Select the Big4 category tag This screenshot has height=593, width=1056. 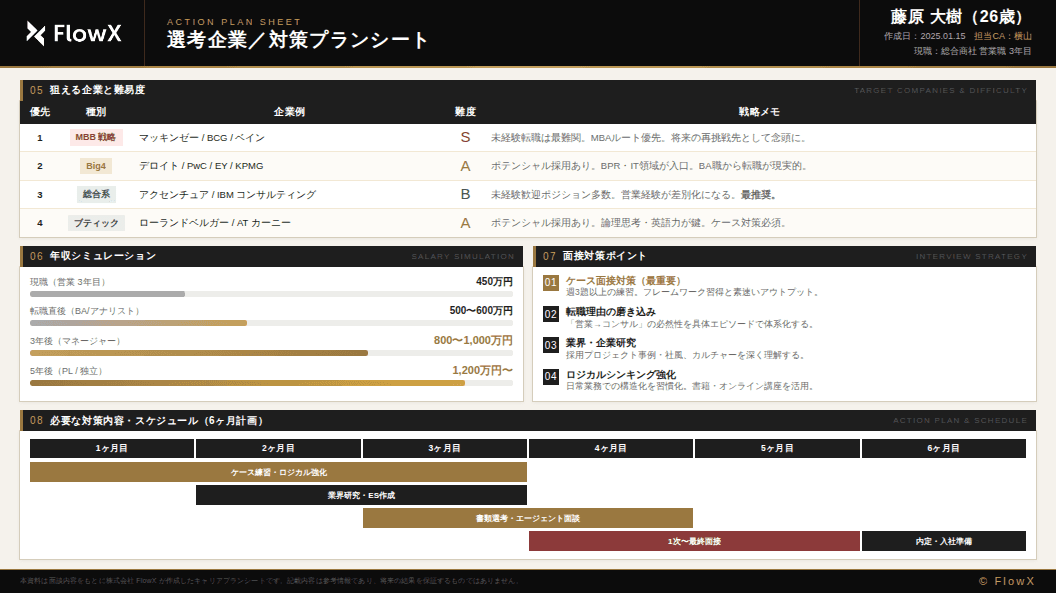[x=96, y=166]
